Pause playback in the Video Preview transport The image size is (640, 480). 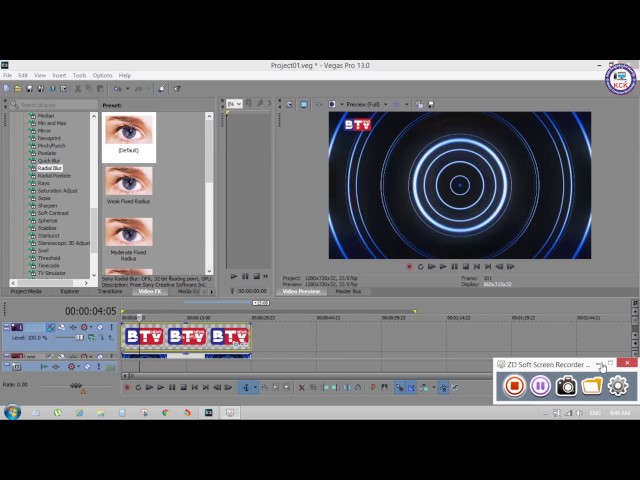(454, 267)
